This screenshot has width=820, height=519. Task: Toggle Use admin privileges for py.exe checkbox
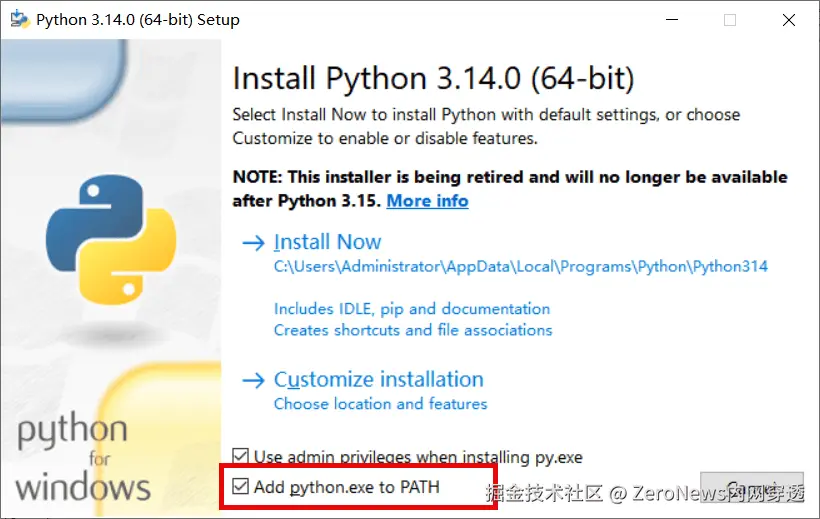[x=241, y=456]
